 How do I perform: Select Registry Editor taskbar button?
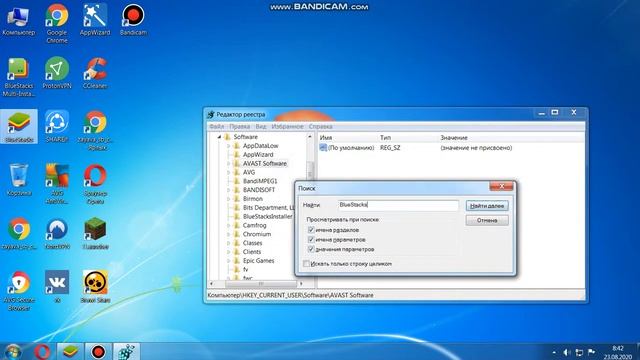(x=126, y=351)
